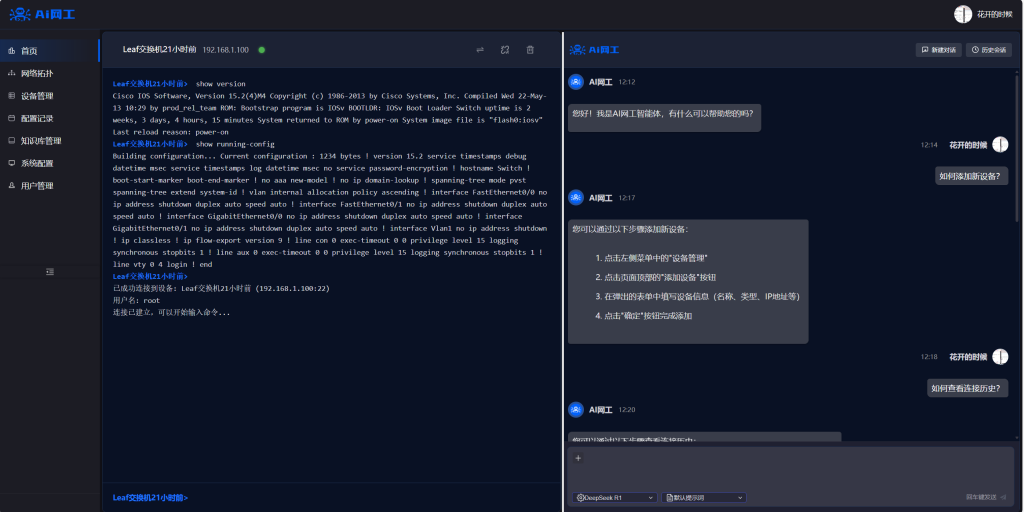
Task: Open 知识库管理 from the sidebar
Action: click(40, 141)
